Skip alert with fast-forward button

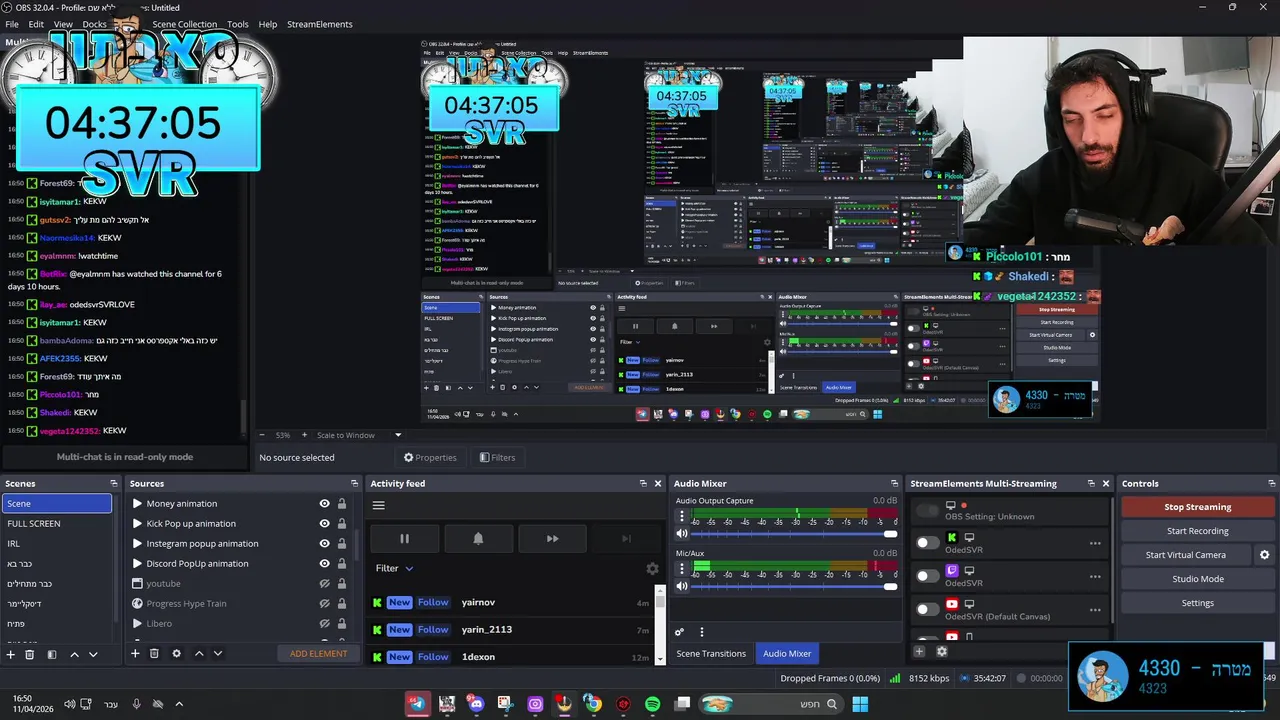552,538
